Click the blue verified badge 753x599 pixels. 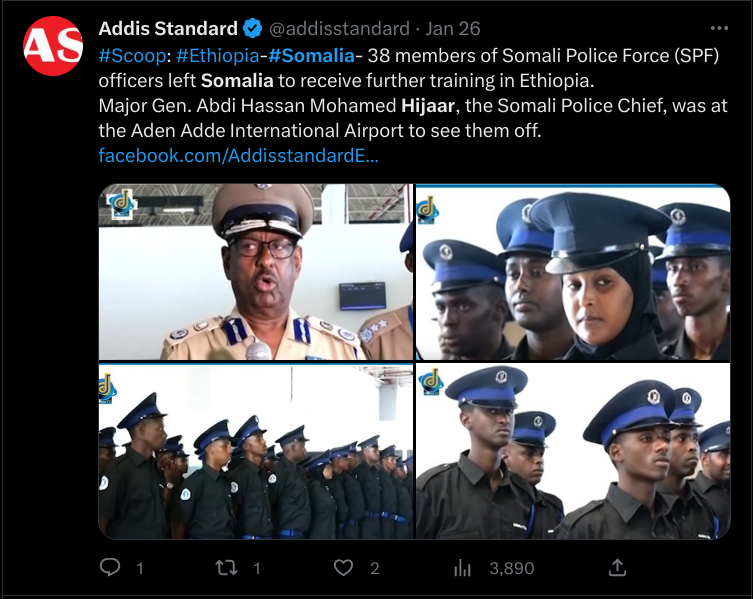254,28
